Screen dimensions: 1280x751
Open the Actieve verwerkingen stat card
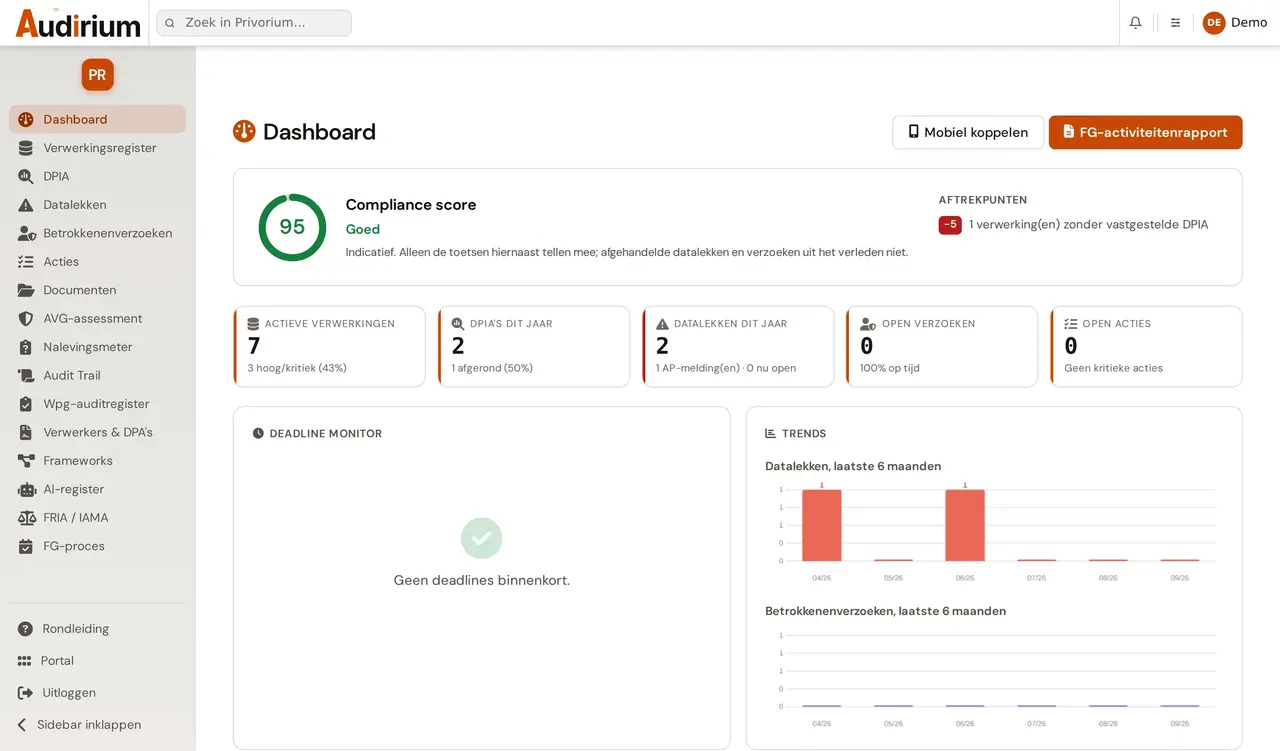tap(330, 346)
